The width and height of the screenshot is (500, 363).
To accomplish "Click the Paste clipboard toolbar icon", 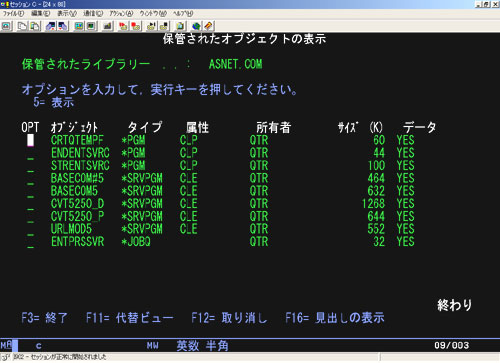I will pos(35,26).
